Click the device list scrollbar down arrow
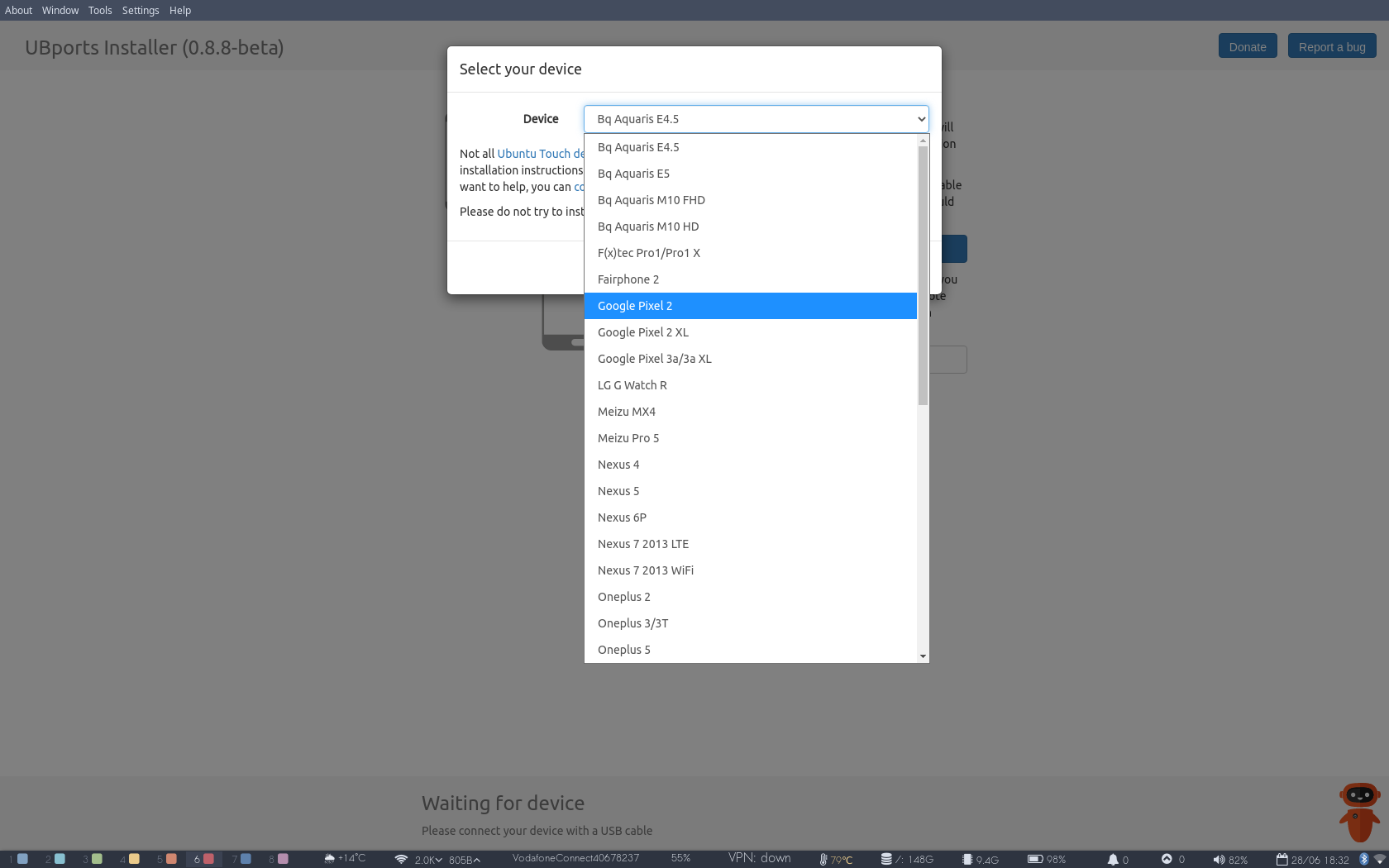The width and height of the screenshot is (1389, 868). (x=923, y=656)
